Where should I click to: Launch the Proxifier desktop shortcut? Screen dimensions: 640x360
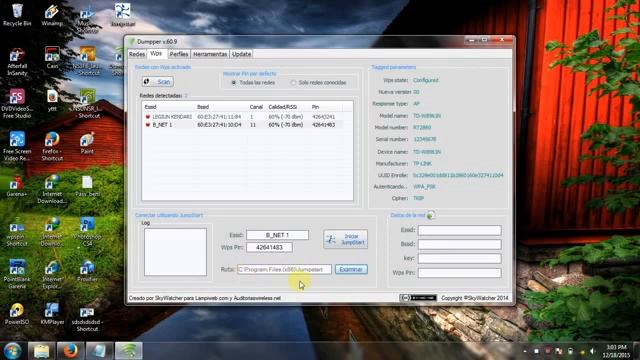87,271
